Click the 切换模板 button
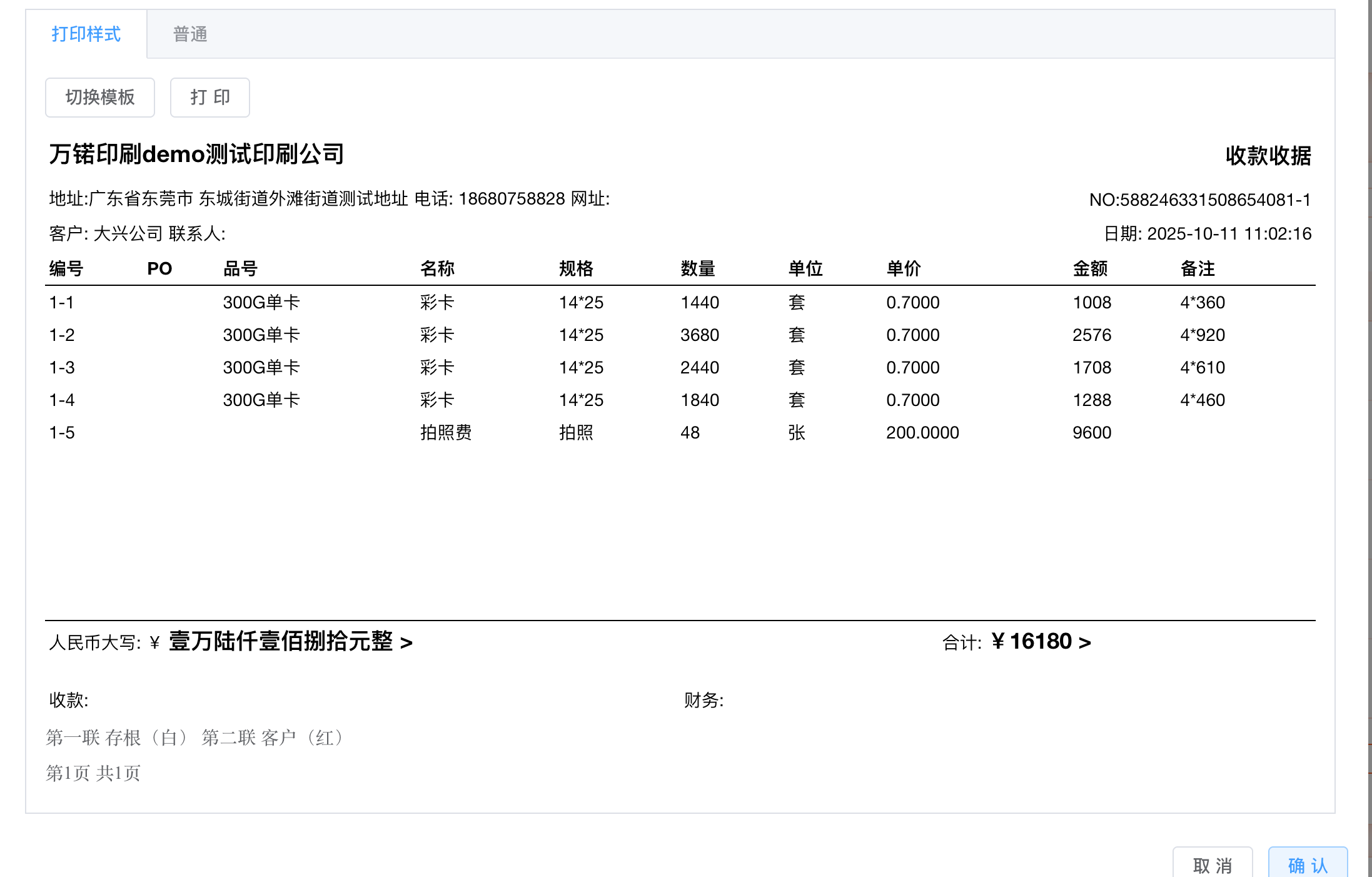 pos(100,98)
